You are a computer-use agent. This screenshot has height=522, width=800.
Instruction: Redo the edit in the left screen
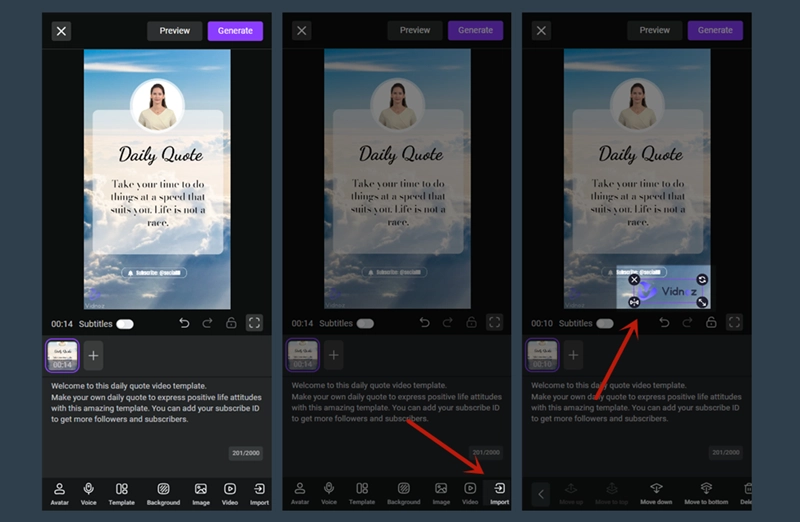pyautogui.click(x=207, y=323)
